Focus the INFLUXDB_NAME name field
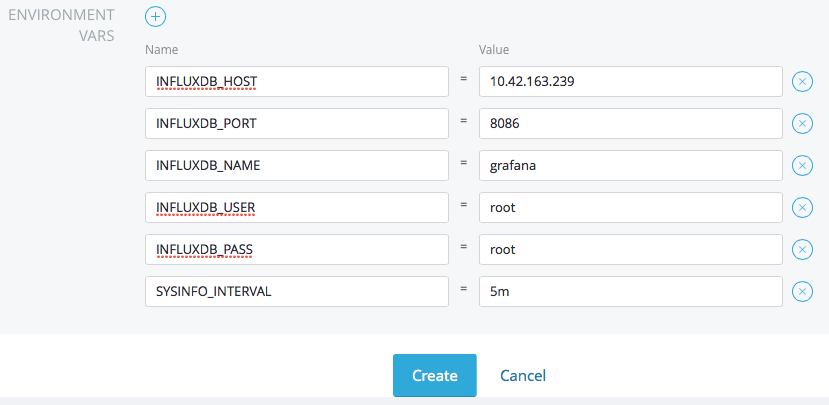The width and height of the screenshot is (829, 405). coord(296,165)
